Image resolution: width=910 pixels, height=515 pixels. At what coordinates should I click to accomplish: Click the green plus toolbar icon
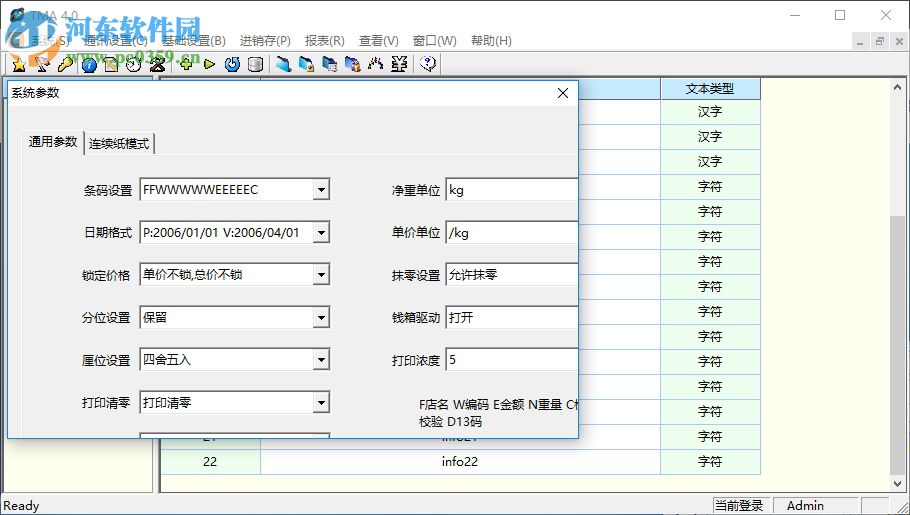point(186,64)
